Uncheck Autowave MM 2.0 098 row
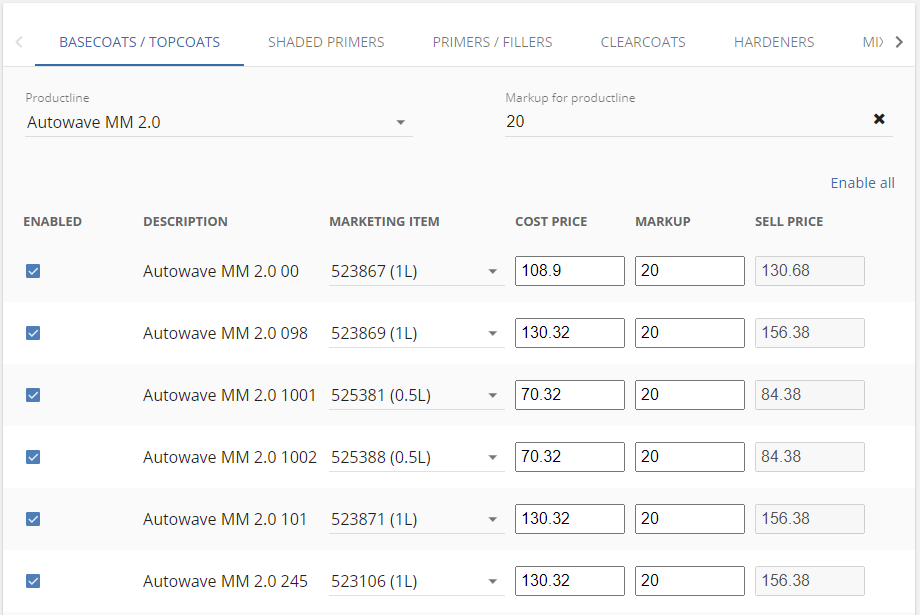Image resolution: width=920 pixels, height=615 pixels. point(33,333)
